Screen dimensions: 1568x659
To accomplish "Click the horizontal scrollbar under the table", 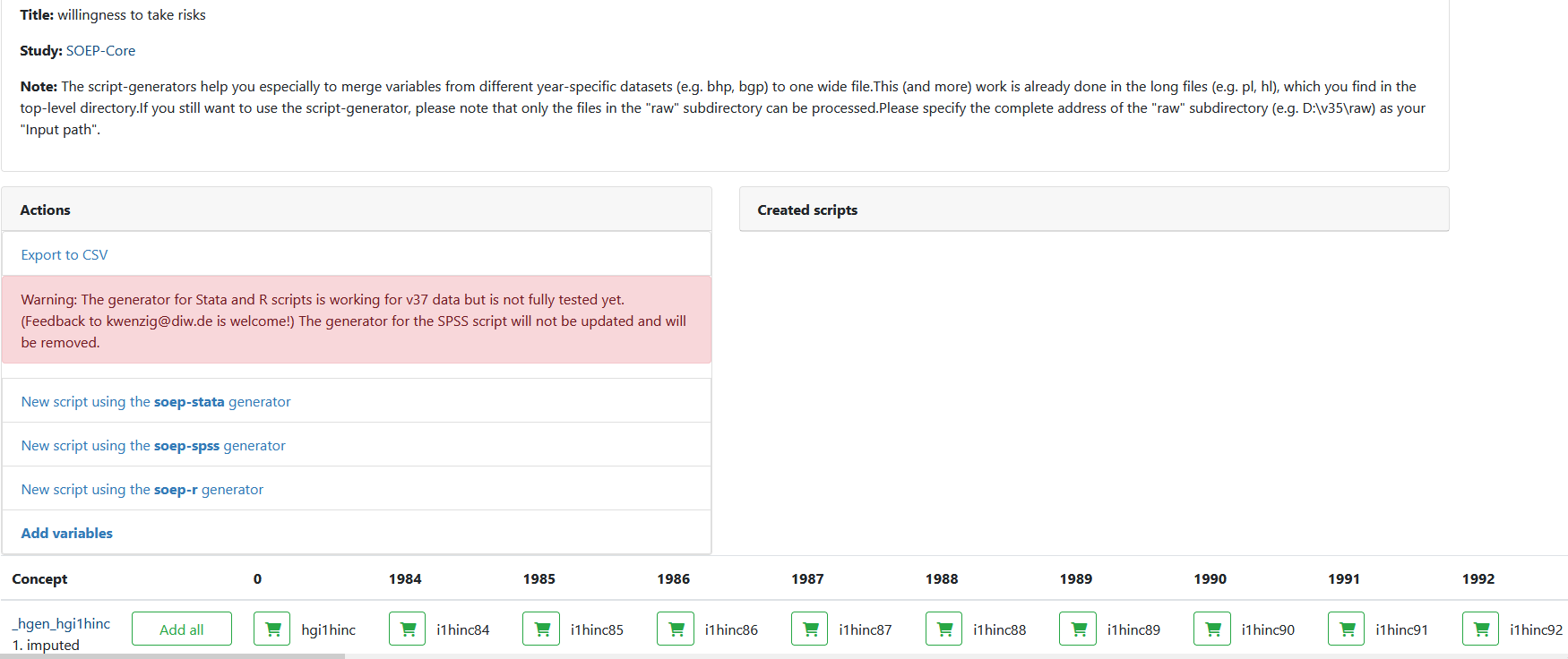I will (x=172, y=656).
